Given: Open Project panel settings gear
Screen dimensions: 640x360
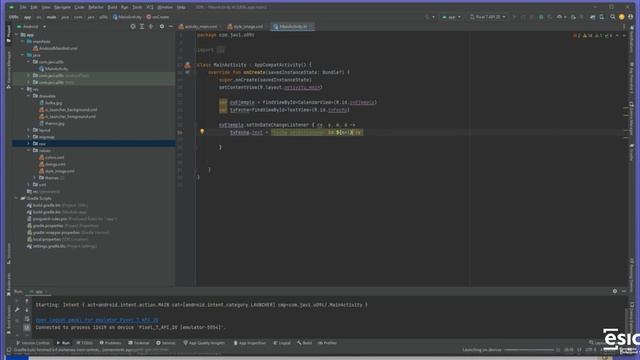Looking at the screenshot, I should (x=162, y=27).
